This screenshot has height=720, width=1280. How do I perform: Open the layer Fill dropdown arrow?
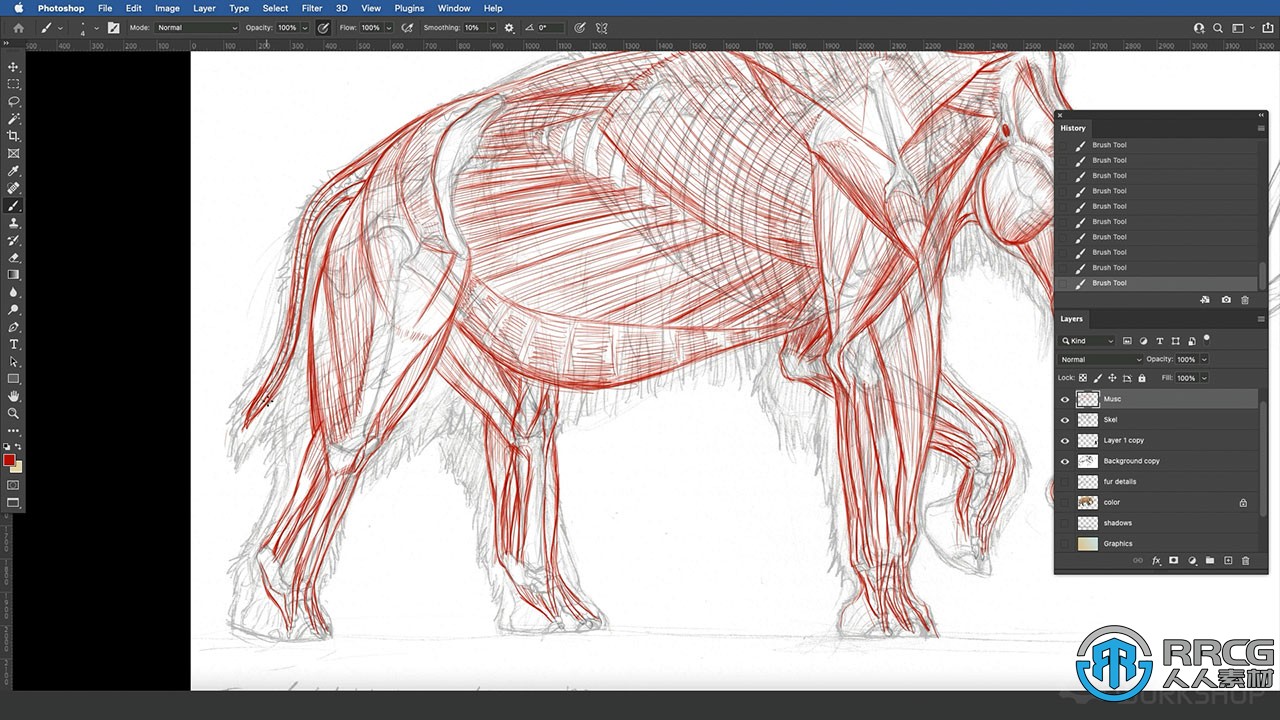click(x=1203, y=378)
